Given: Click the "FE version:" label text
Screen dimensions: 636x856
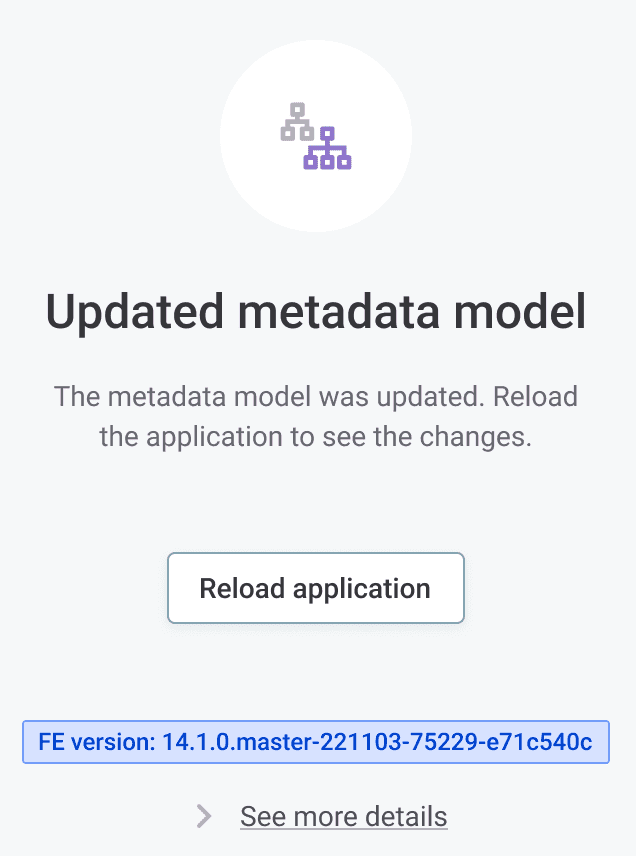Looking at the screenshot, I should tap(96, 743).
